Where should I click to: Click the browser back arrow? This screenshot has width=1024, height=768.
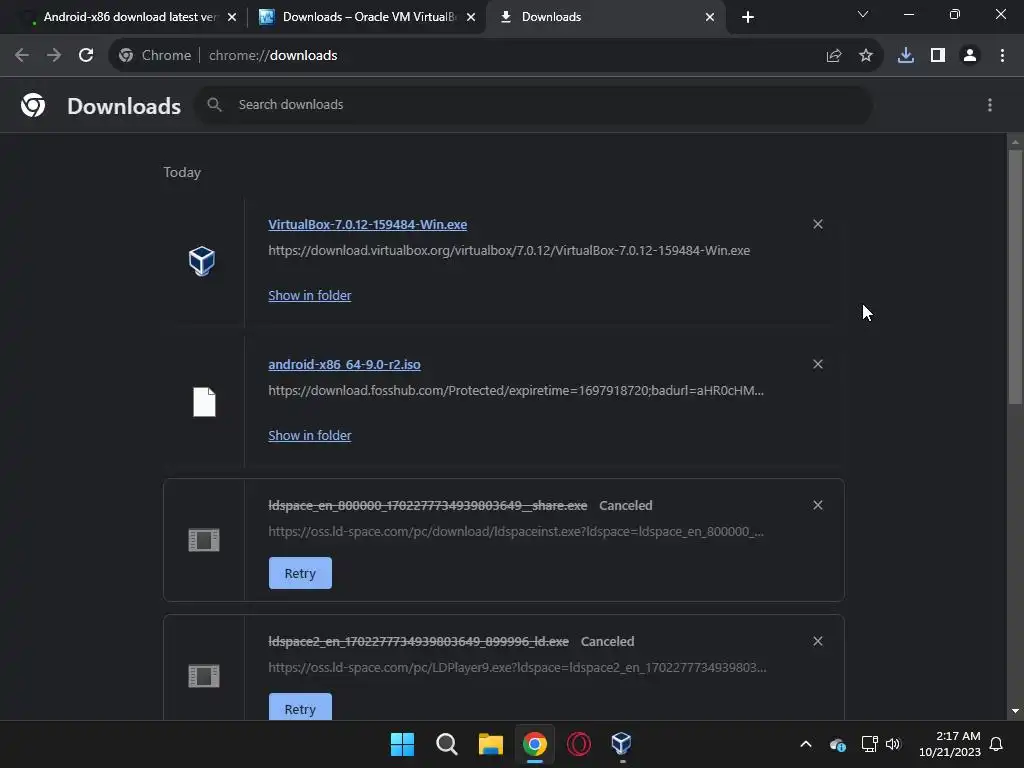point(22,56)
